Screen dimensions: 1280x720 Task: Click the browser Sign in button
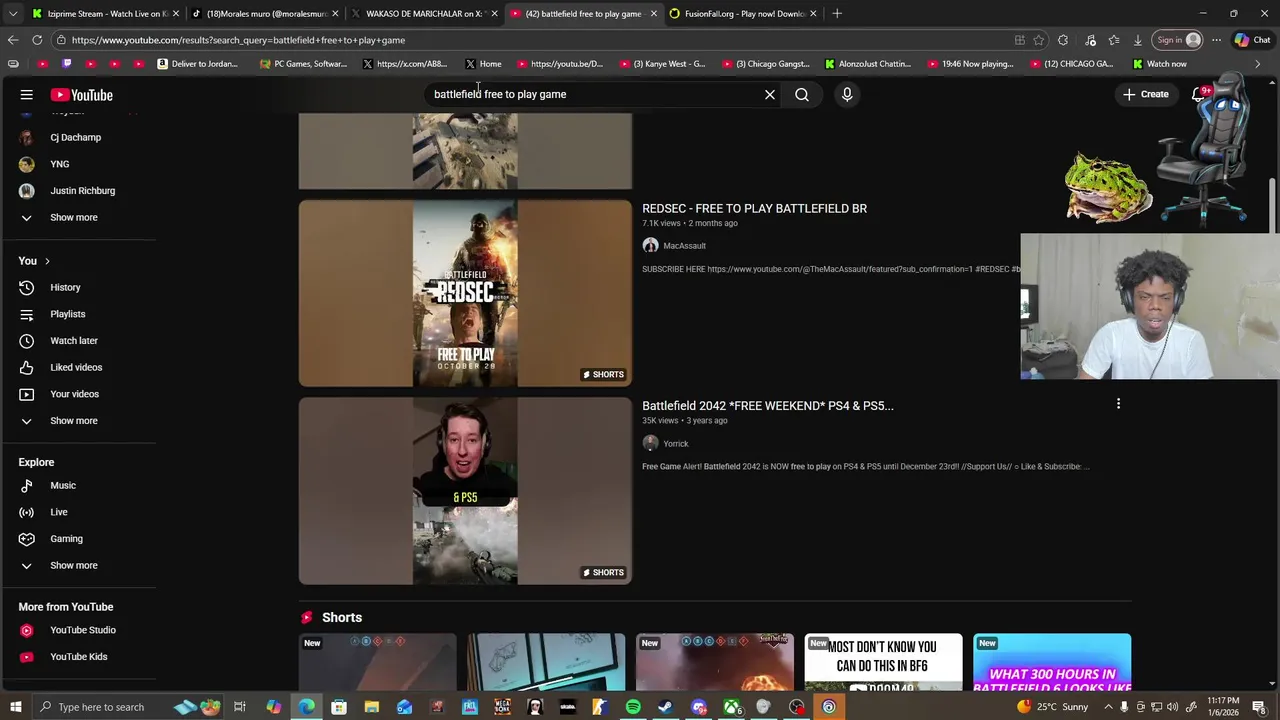(1177, 40)
